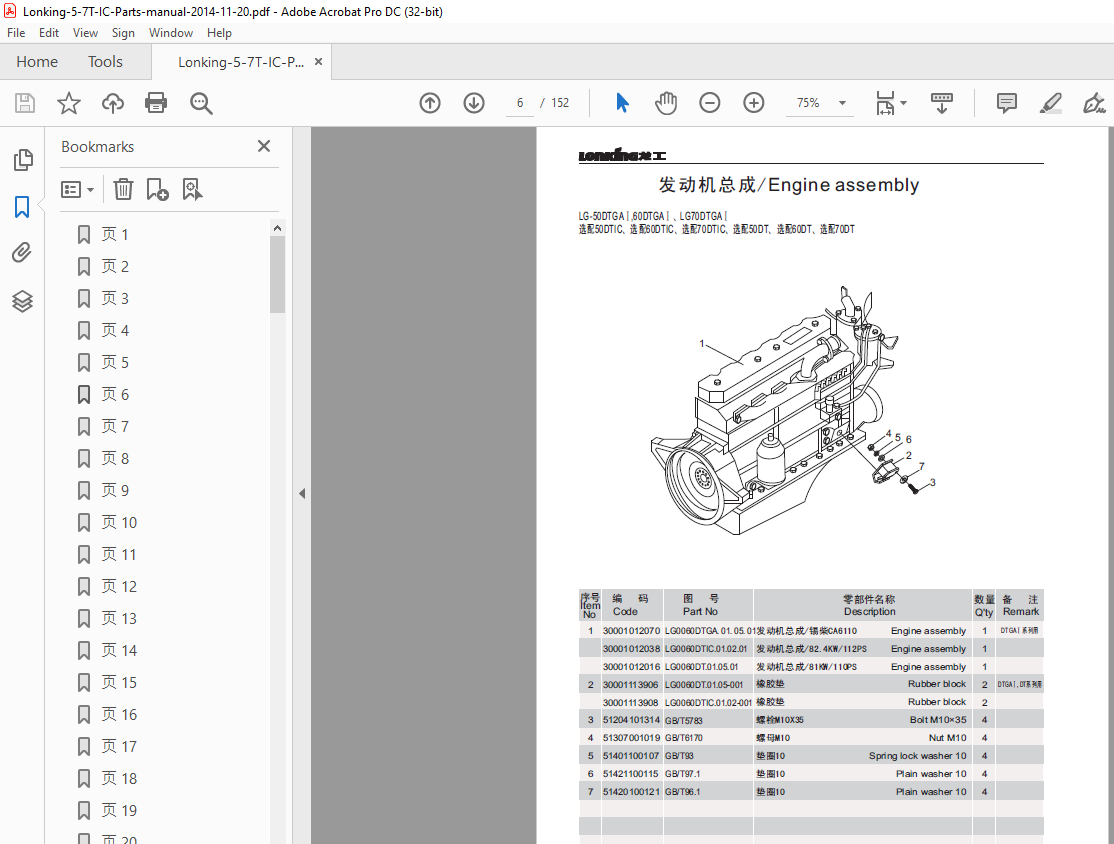This screenshot has width=1114, height=844.
Task: Toggle the Bookmarks sidebar icon
Action: pos(22,207)
